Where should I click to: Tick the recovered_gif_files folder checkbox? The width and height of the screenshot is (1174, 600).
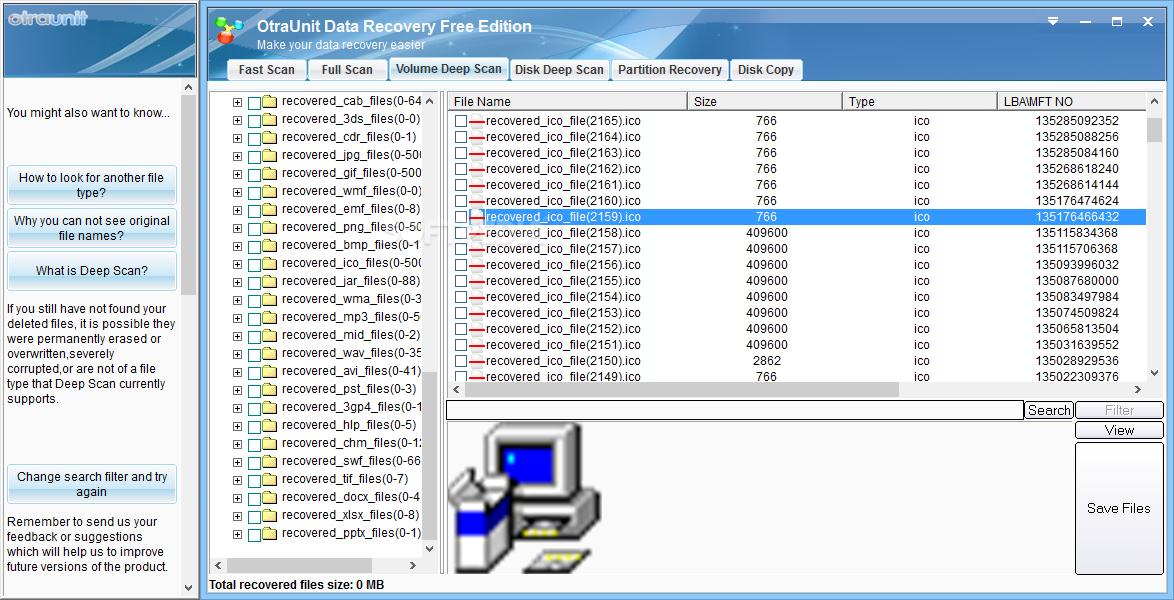tap(254, 174)
